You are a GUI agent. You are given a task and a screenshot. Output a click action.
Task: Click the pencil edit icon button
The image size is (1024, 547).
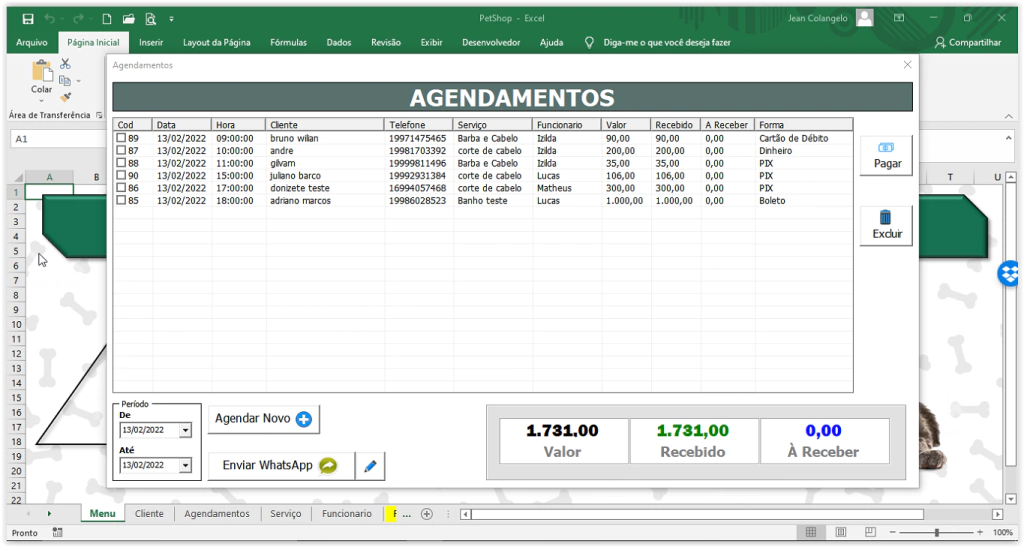(x=370, y=466)
